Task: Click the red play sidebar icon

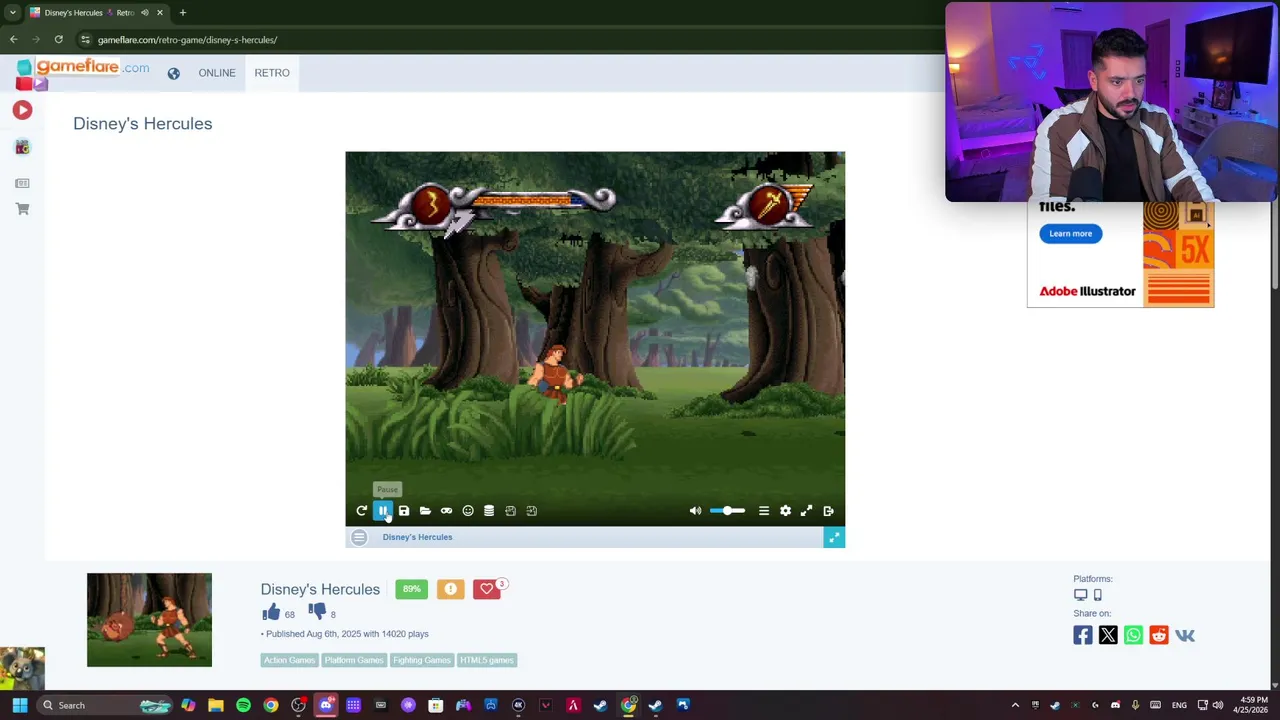Action: 22,110
